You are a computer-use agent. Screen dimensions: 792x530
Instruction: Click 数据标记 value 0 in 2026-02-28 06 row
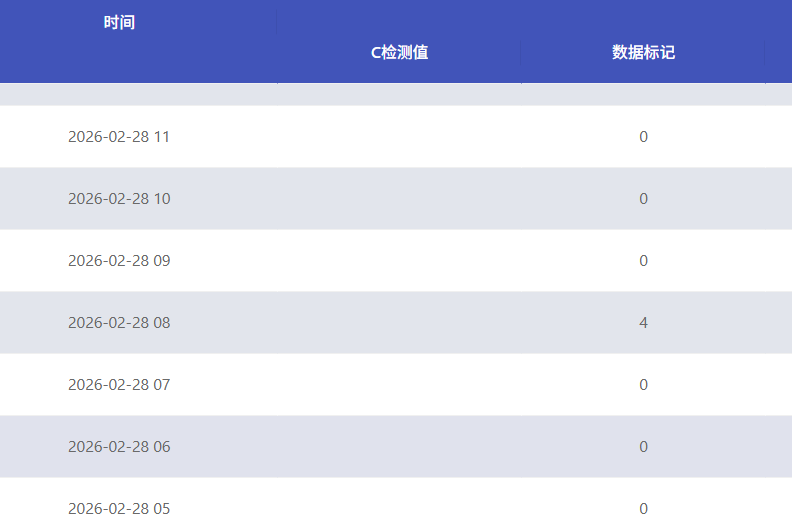click(x=643, y=447)
